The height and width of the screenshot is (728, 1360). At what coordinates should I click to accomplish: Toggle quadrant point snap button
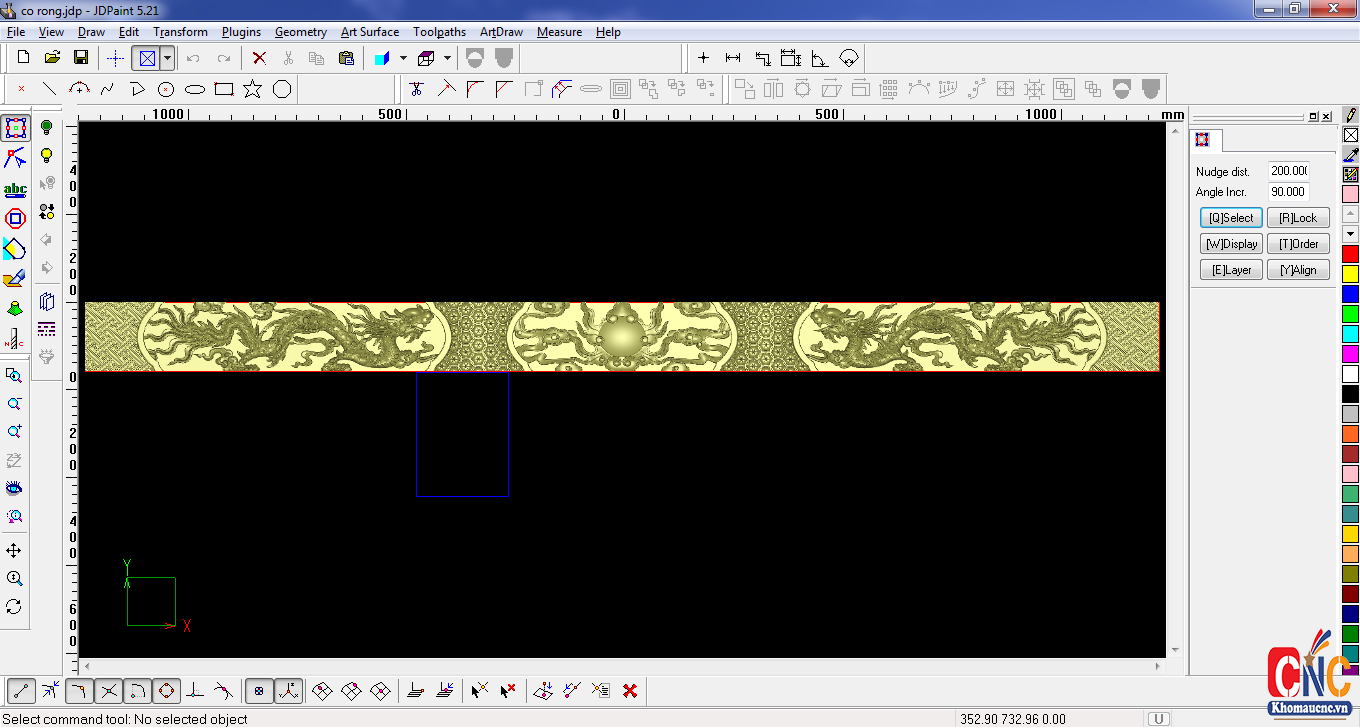click(166, 690)
